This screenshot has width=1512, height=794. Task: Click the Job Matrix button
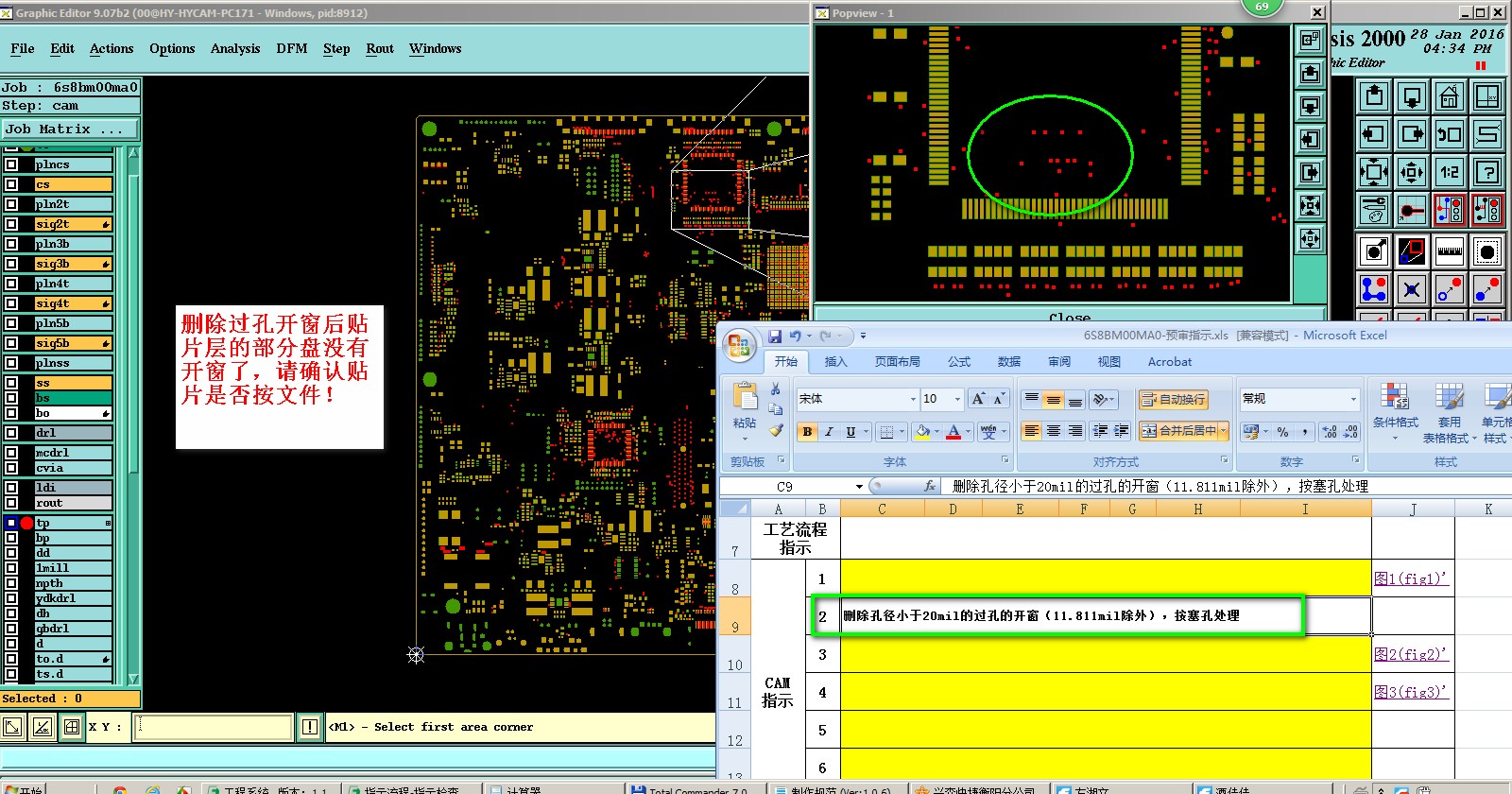70,129
